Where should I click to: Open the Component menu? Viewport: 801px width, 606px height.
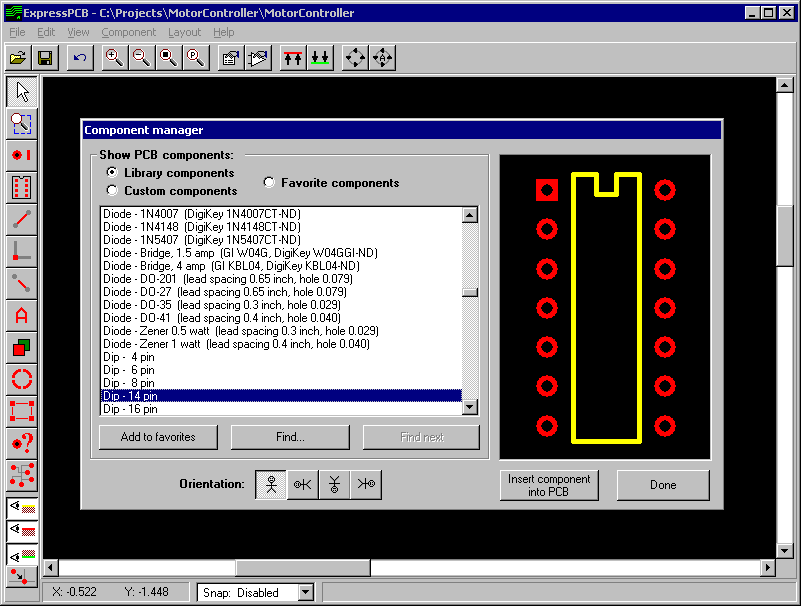pyautogui.click(x=128, y=32)
